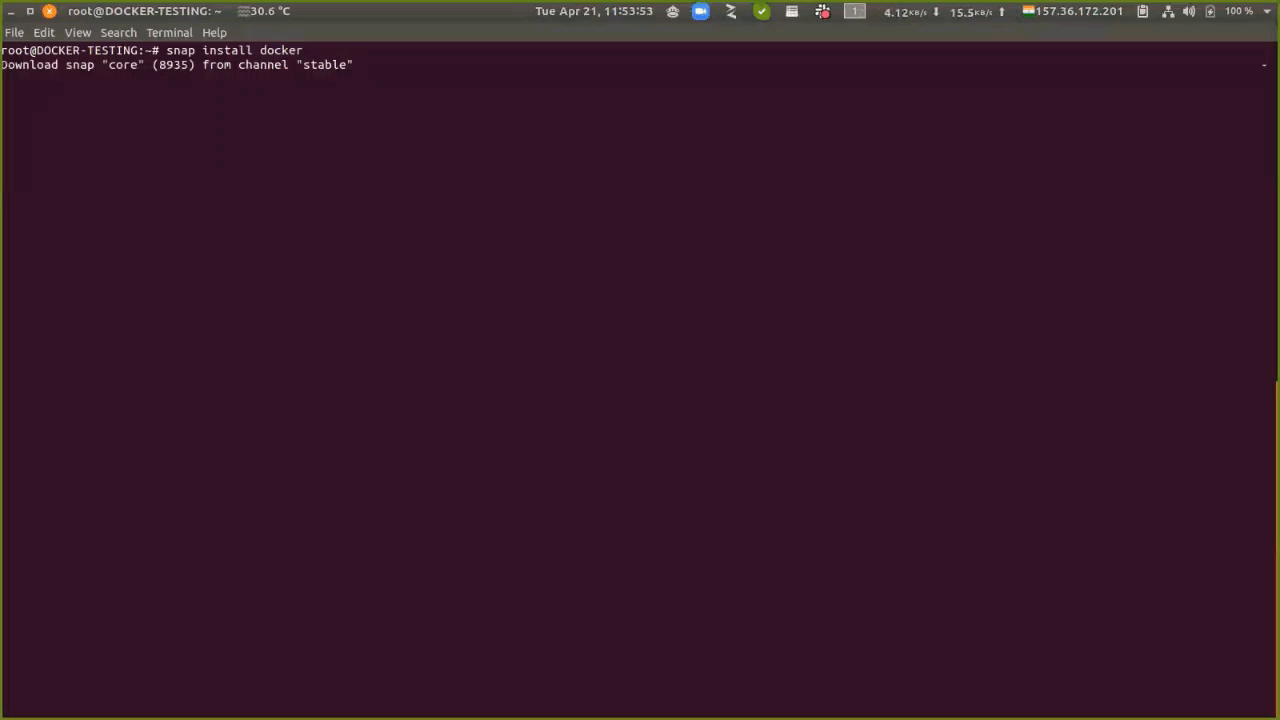Expand the system menu arrow

[1266, 11]
